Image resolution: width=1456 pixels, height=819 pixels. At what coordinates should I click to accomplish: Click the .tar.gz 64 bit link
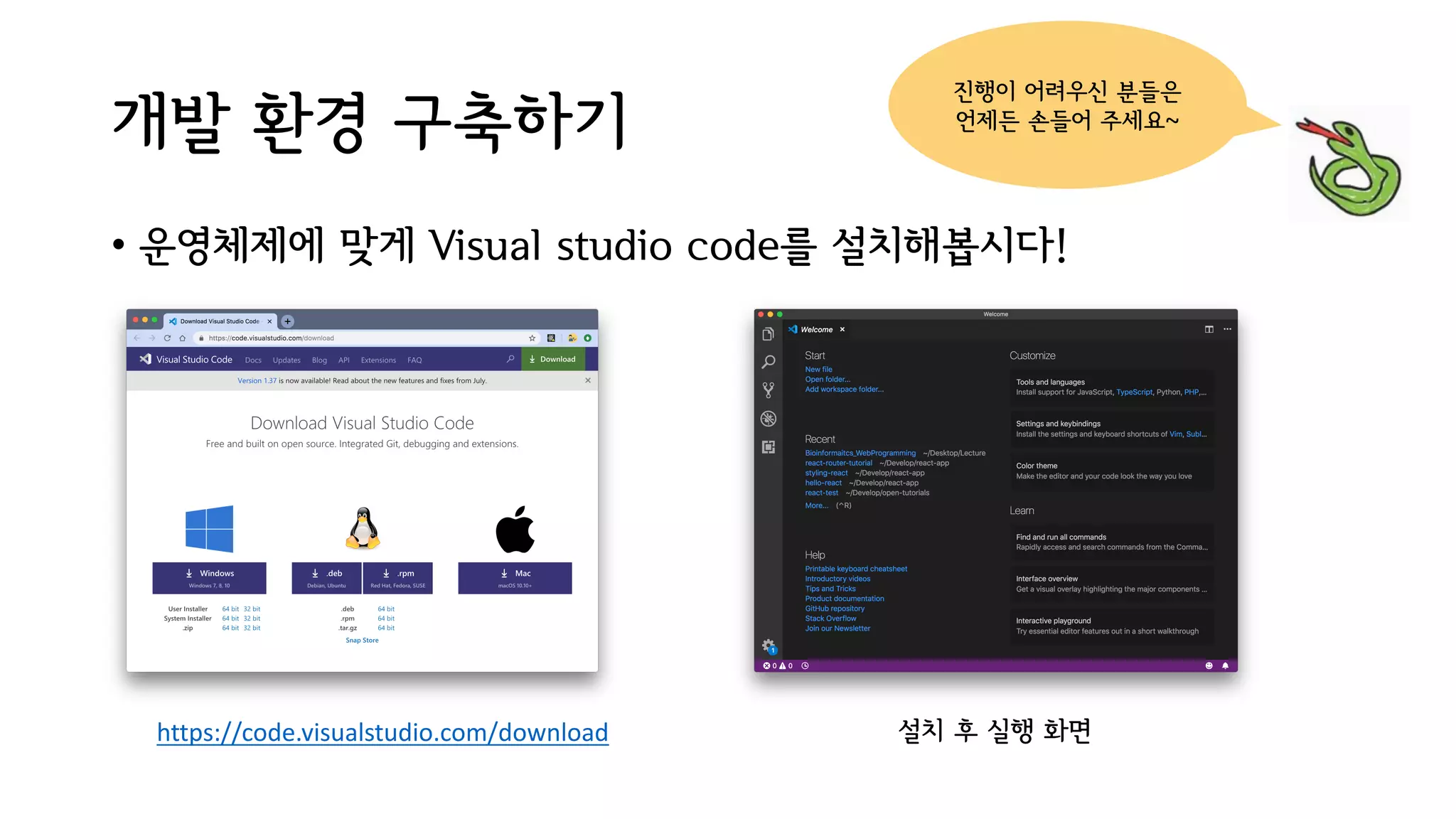[x=386, y=628]
